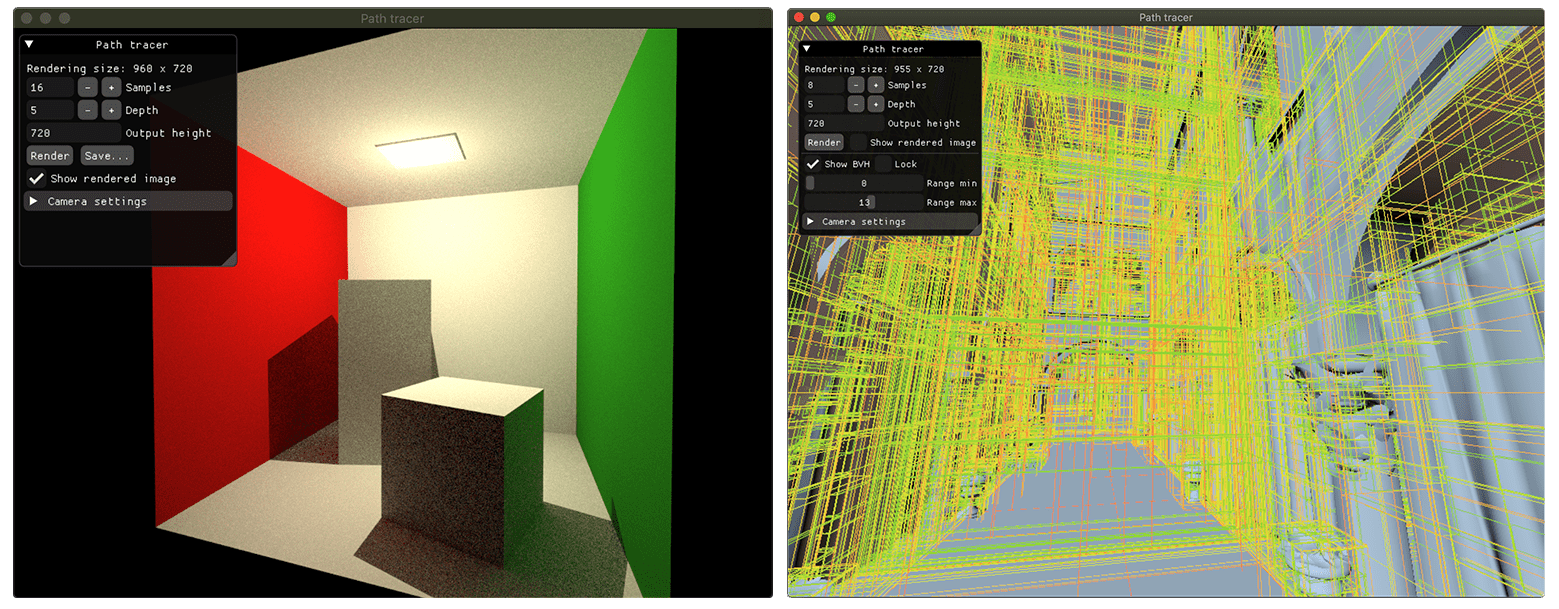This screenshot has height=609, width=1559.
Task: Click the Output height field in right window
Action: pos(844,123)
